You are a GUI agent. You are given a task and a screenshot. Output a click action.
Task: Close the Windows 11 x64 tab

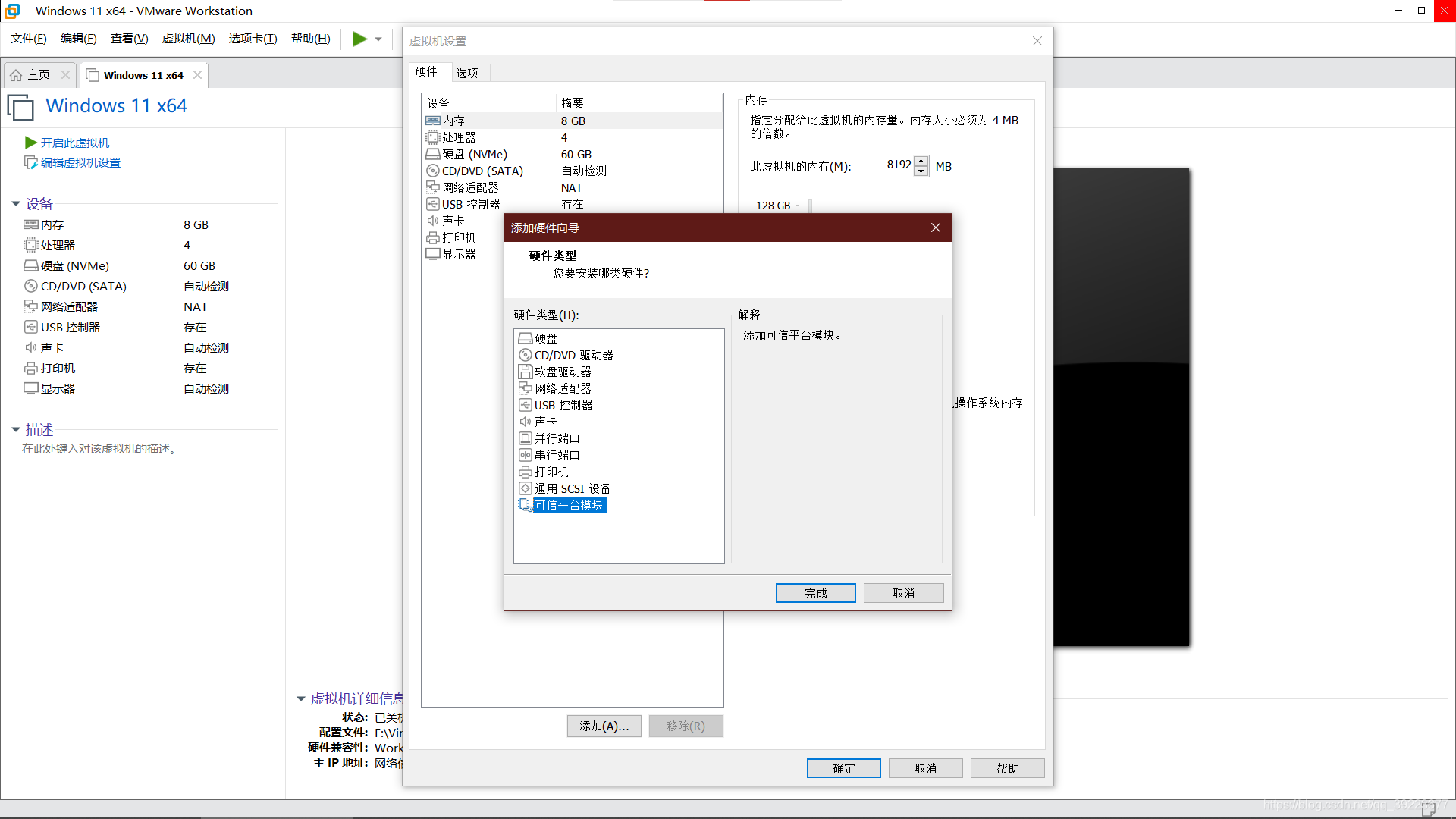point(197,75)
